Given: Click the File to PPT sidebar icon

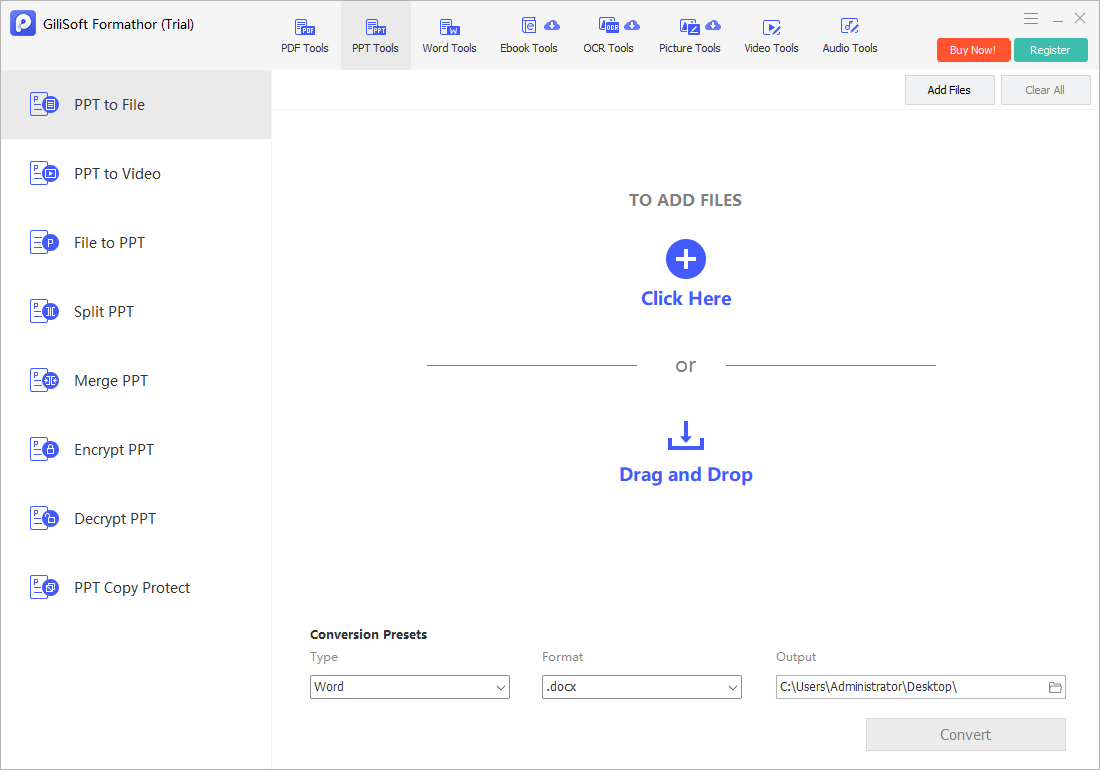Looking at the screenshot, I should point(44,243).
